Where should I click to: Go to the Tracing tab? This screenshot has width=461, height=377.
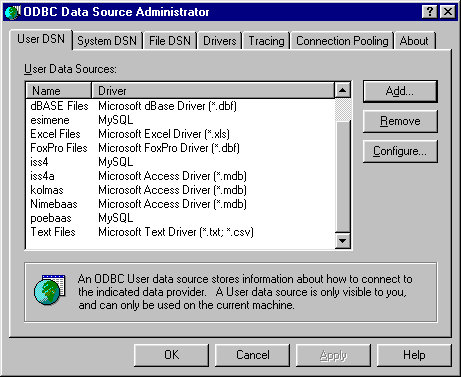pyautogui.click(x=266, y=41)
